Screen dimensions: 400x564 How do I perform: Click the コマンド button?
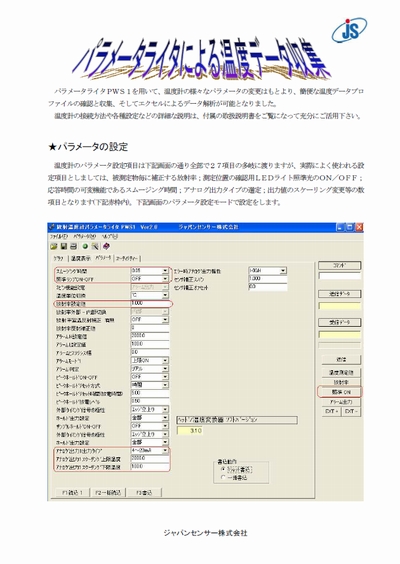coord(340,266)
